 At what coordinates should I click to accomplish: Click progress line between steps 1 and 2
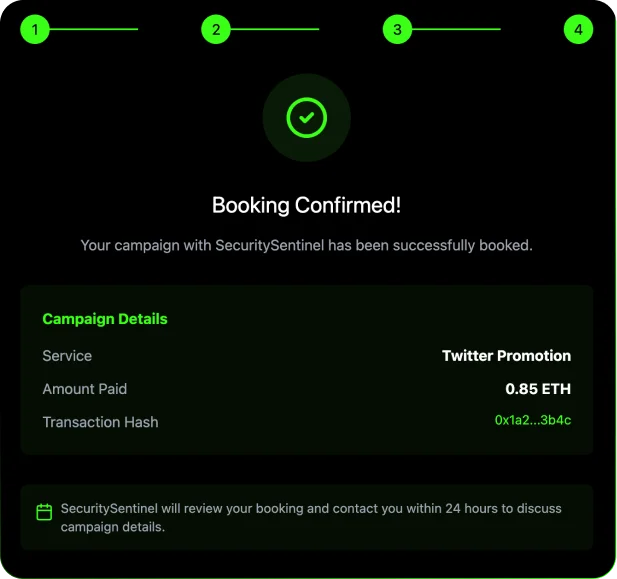click(x=94, y=30)
